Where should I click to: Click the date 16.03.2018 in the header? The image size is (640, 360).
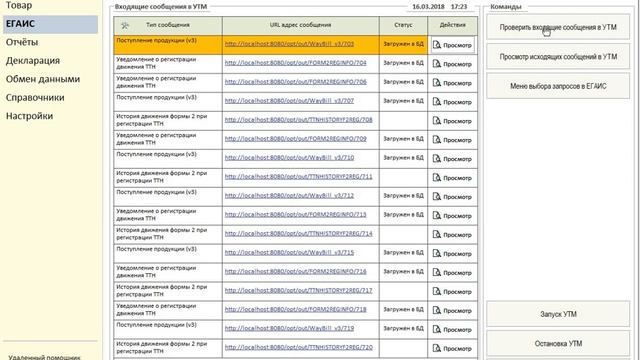click(428, 7)
